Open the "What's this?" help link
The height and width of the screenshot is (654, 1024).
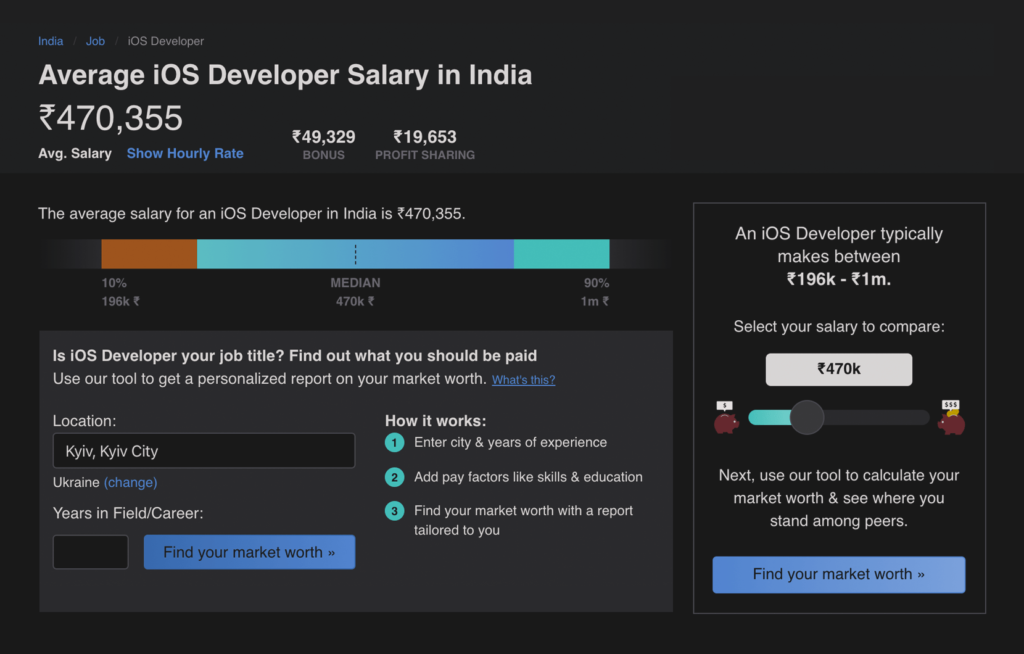pos(523,380)
